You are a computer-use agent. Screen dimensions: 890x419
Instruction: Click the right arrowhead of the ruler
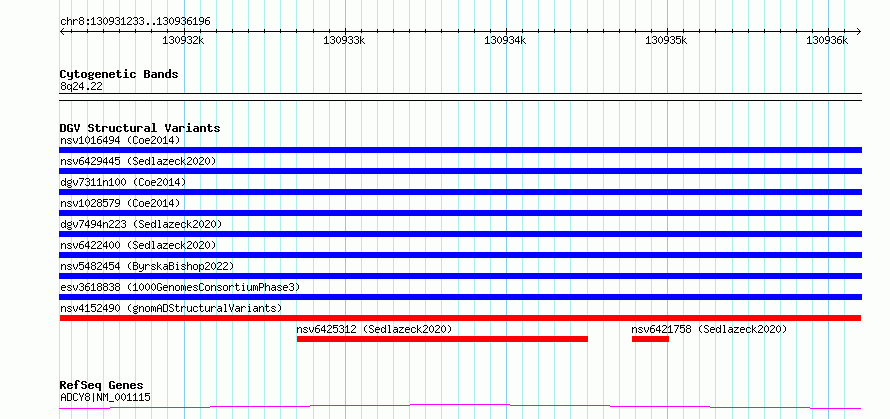coord(858,31)
